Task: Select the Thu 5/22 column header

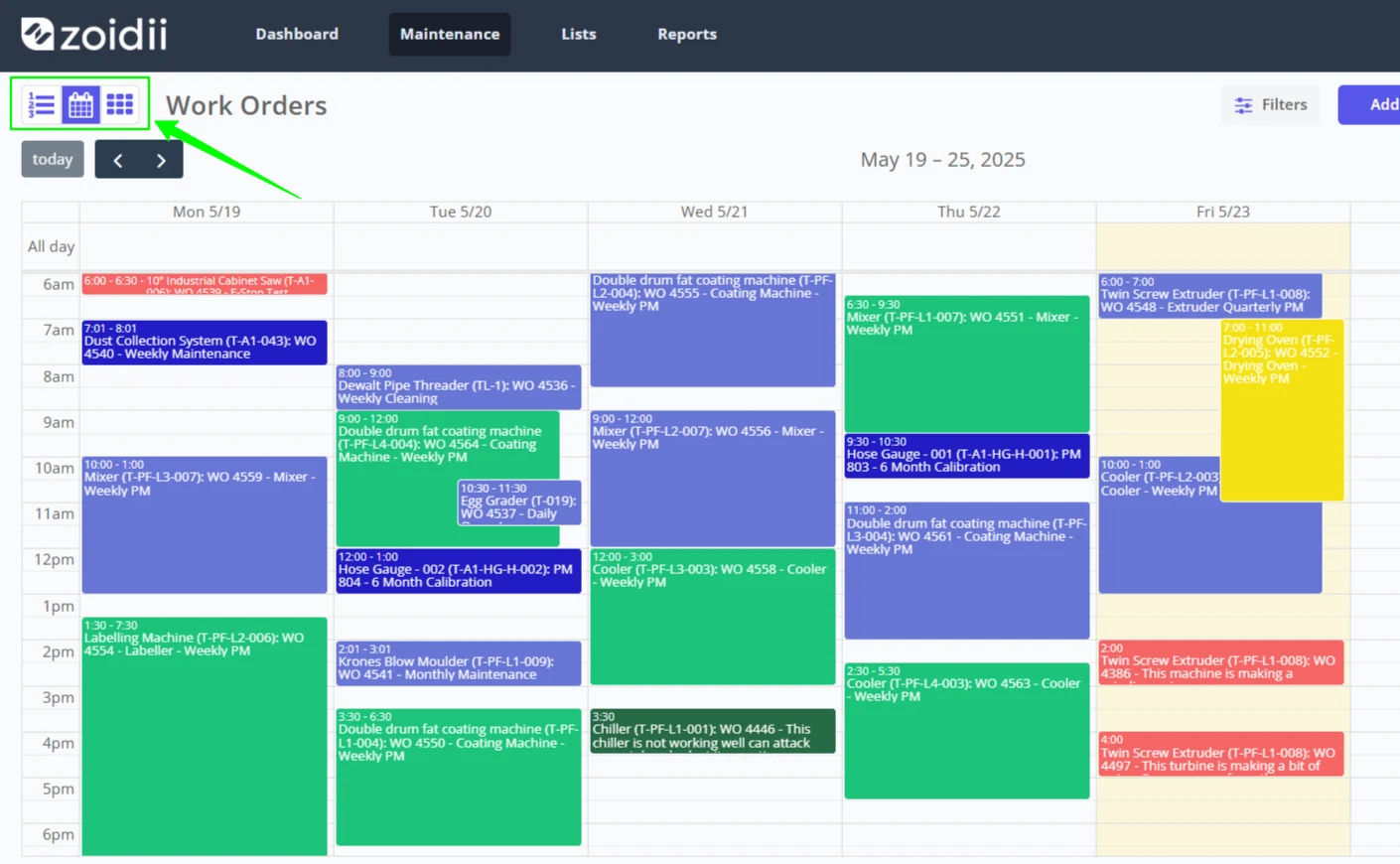Action: click(969, 212)
